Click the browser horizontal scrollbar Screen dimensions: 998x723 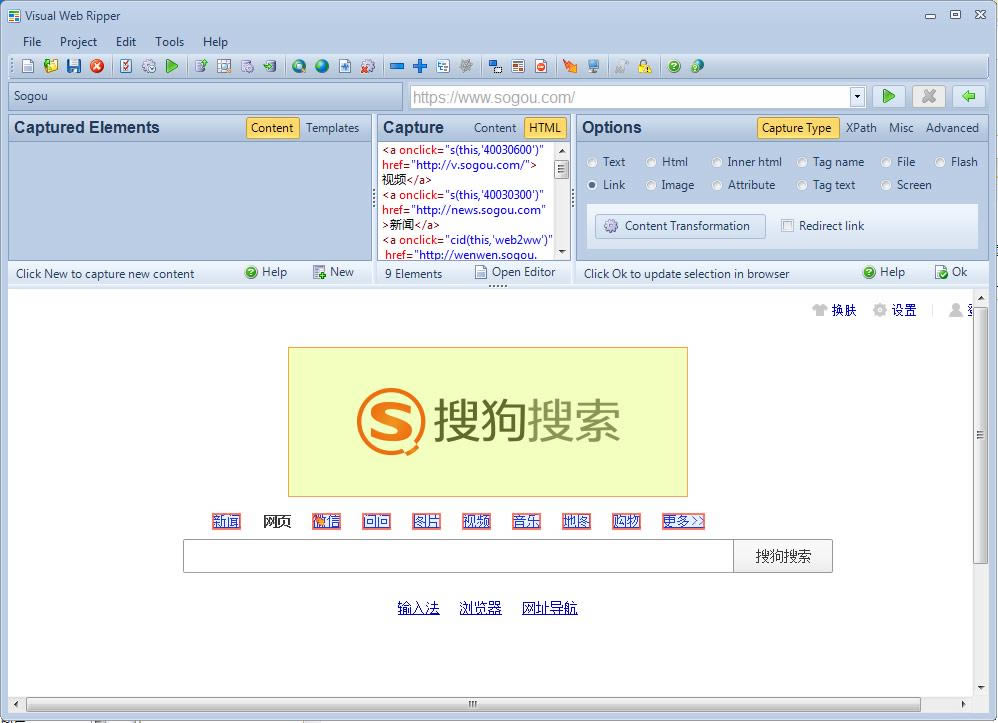473,704
